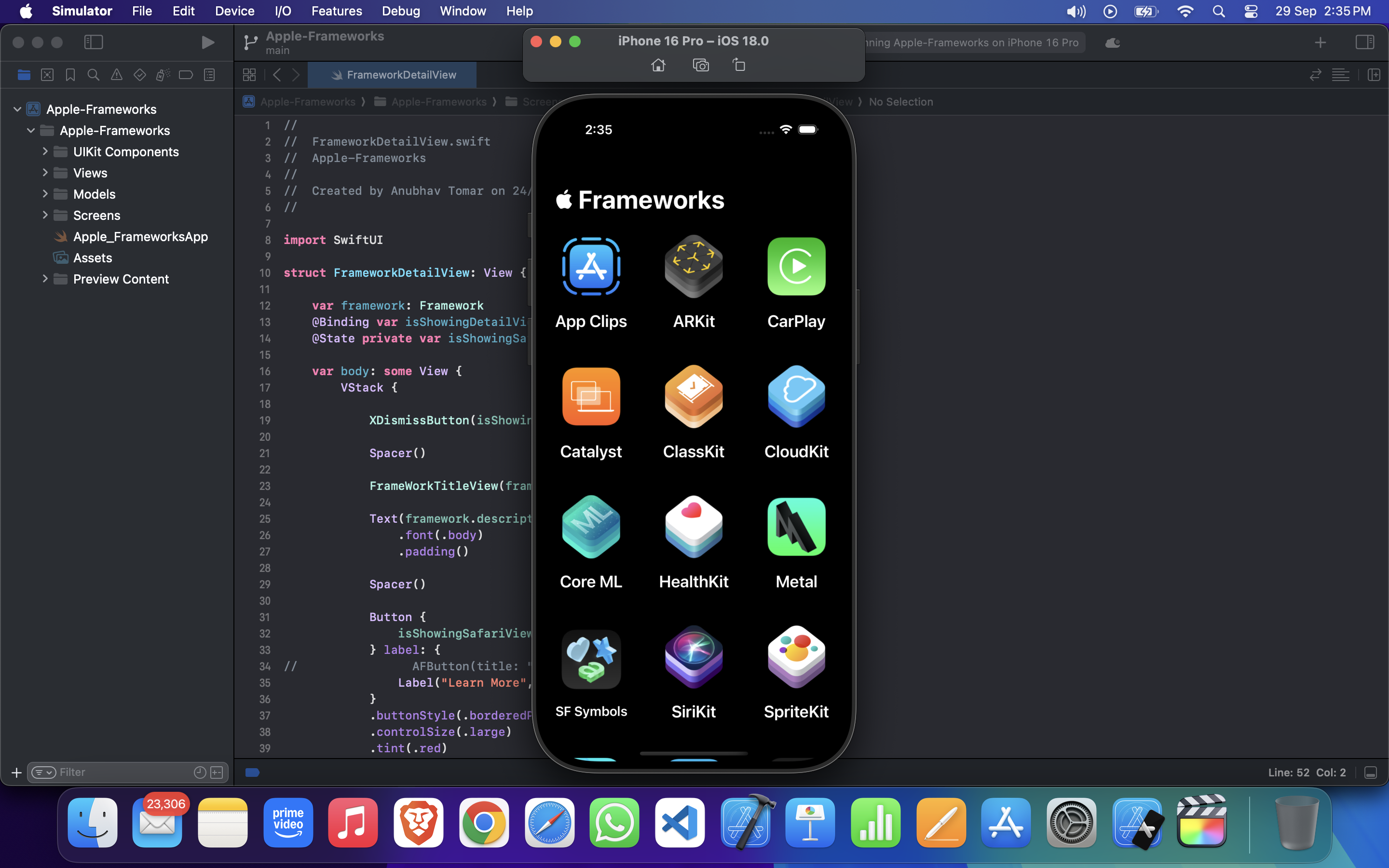Open the Debug menu in the menu bar
The height and width of the screenshot is (868, 1389).
pyautogui.click(x=401, y=11)
